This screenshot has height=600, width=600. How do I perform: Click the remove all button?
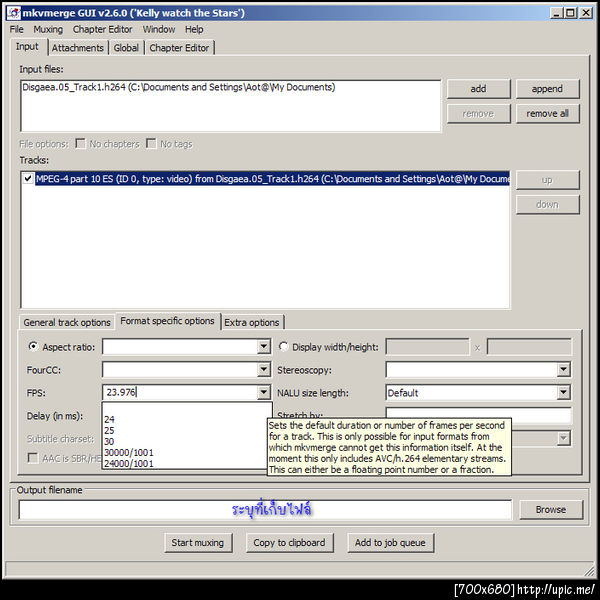click(547, 114)
